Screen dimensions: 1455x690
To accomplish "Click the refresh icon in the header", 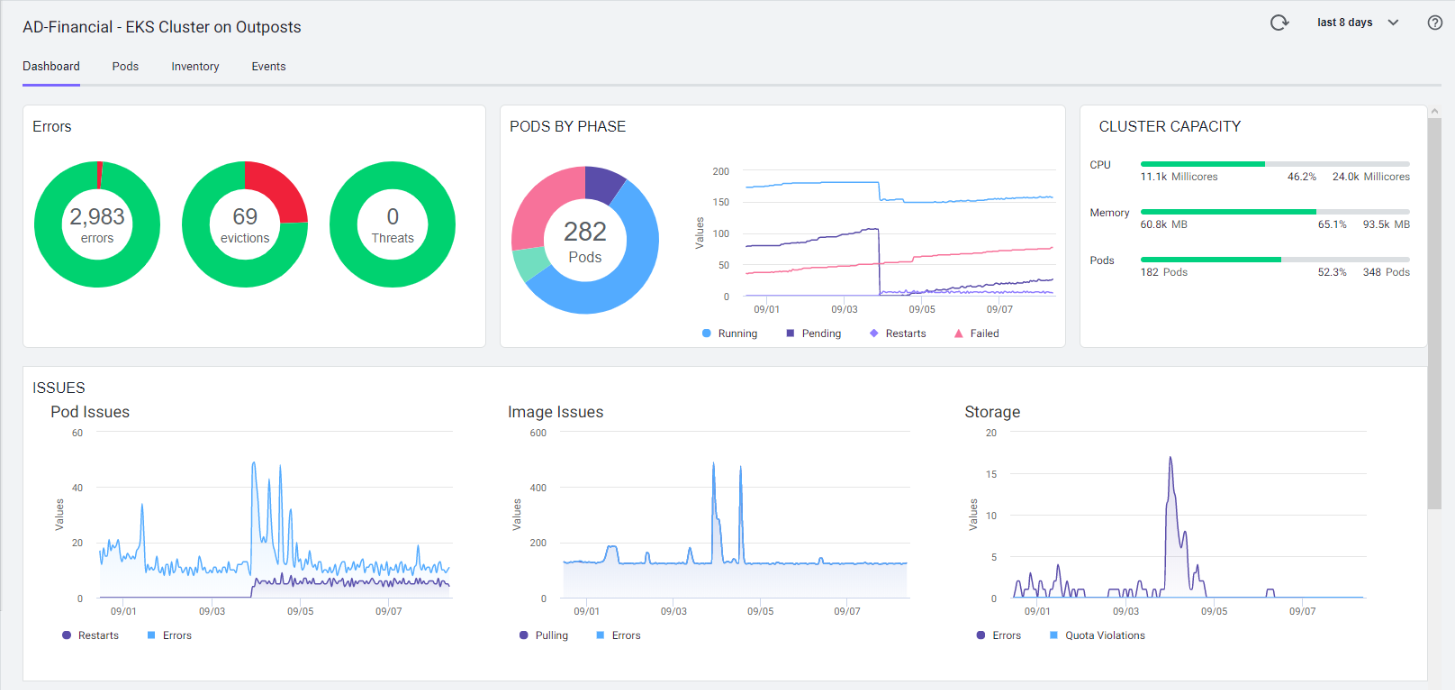I will pos(1279,23).
